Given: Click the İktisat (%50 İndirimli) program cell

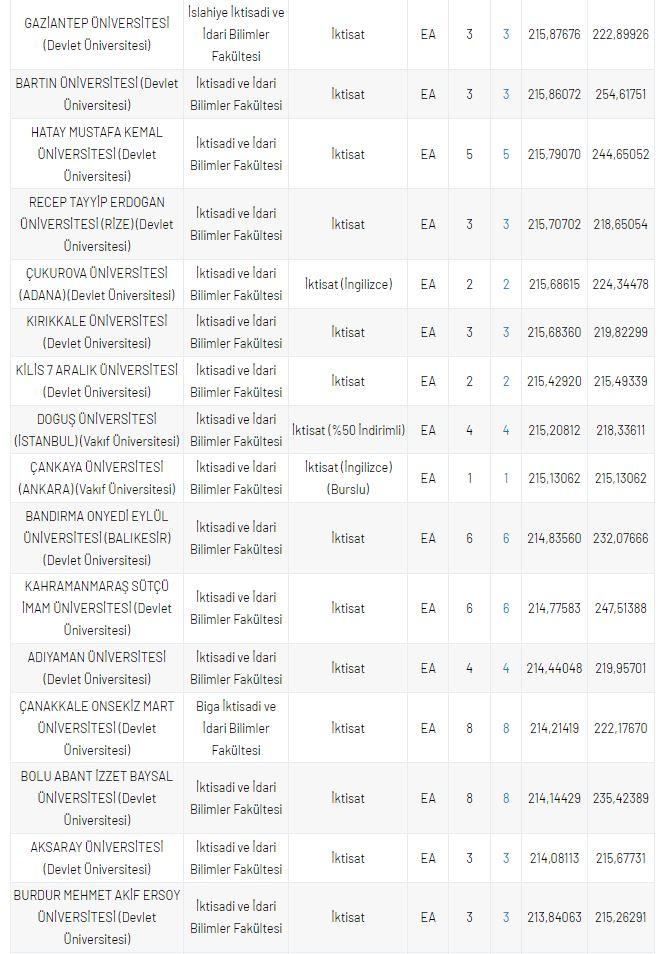Looking at the screenshot, I should click(348, 430).
